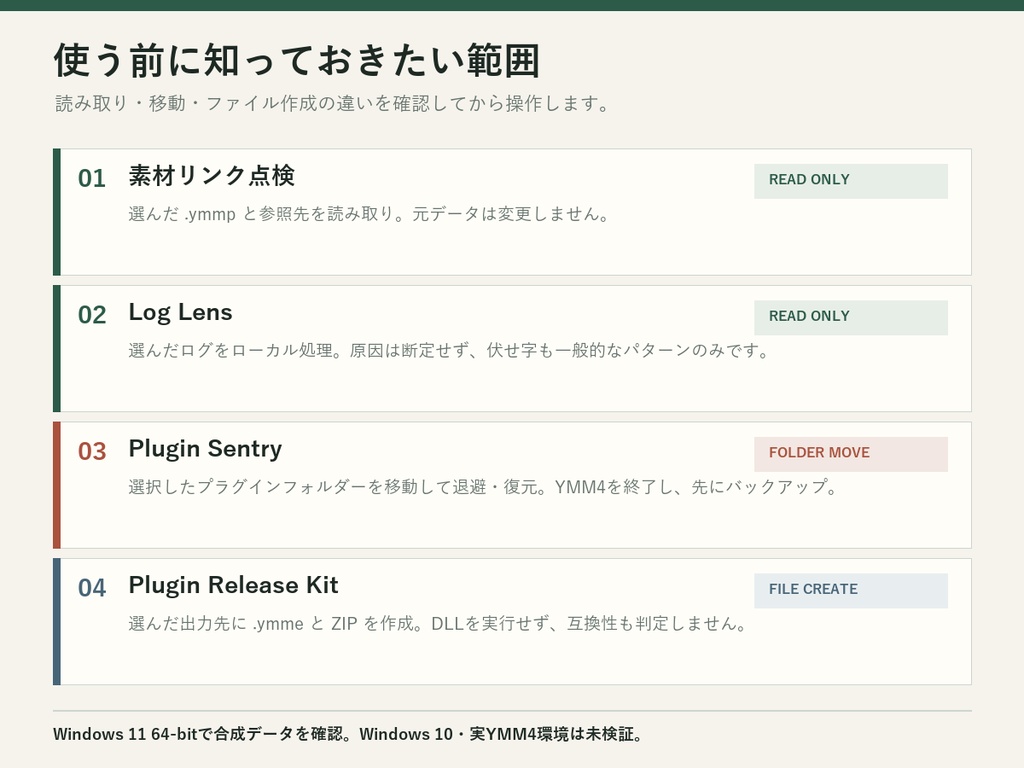This screenshot has width=1024, height=768.
Task: Open the Plugin Release Kit card title
Action: (233, 585)
